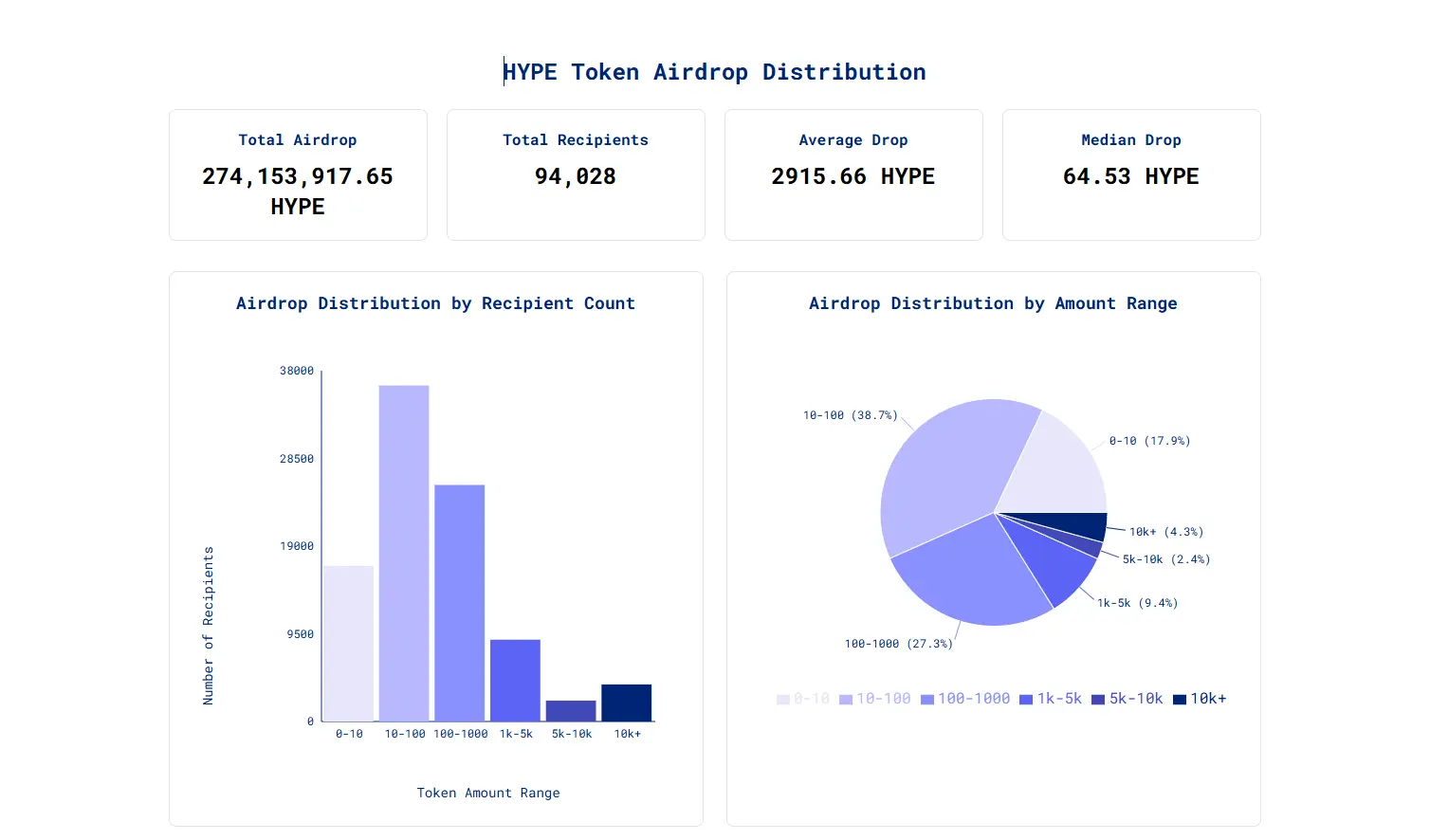
Task: Toggle the 1k-5k legend item
Action: 1051,698
